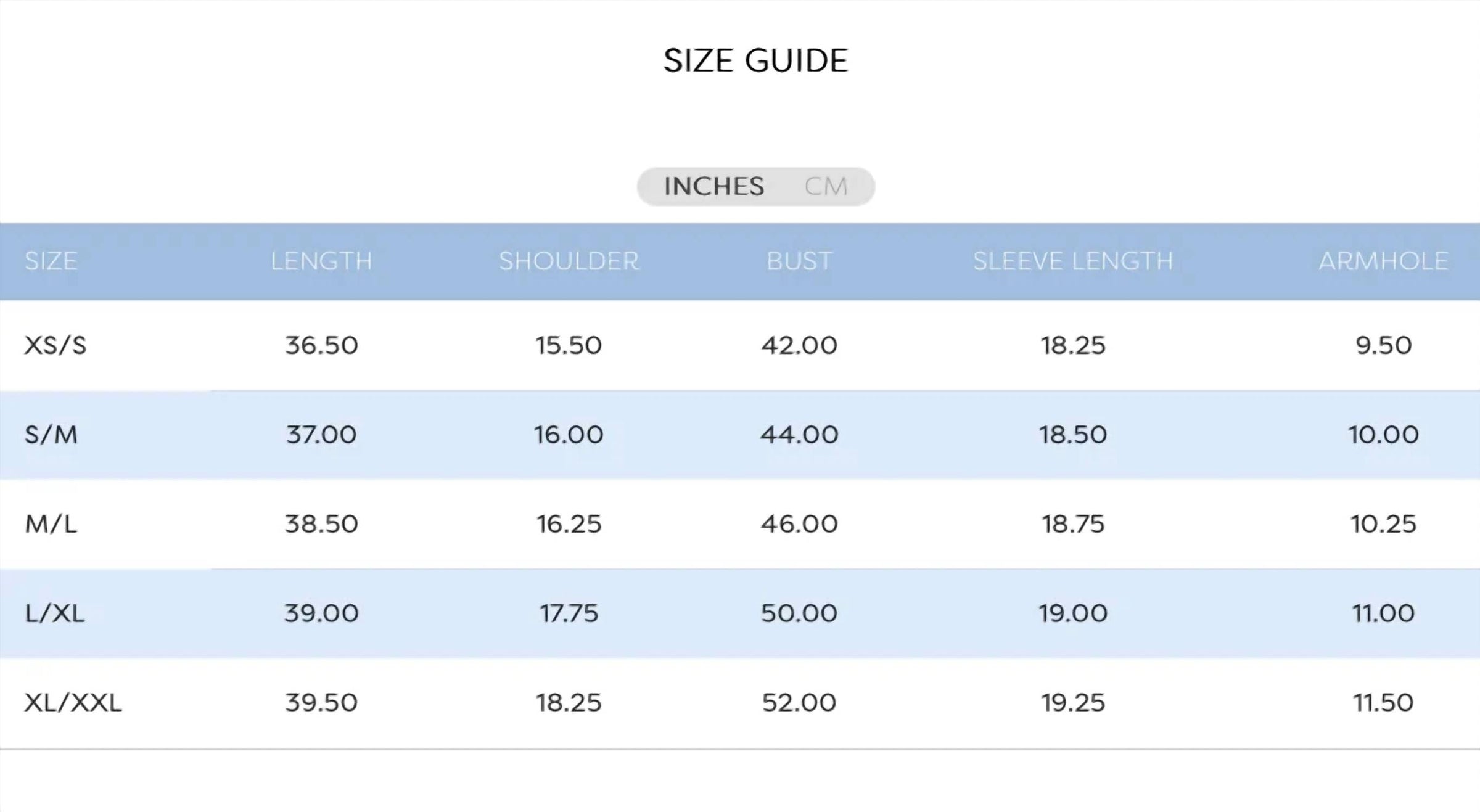Image resolution: width=1480 pixels, height=812 pixels.
Task: Click the 16.25 shoulder value for M/L
Action: tap(569, 524)
